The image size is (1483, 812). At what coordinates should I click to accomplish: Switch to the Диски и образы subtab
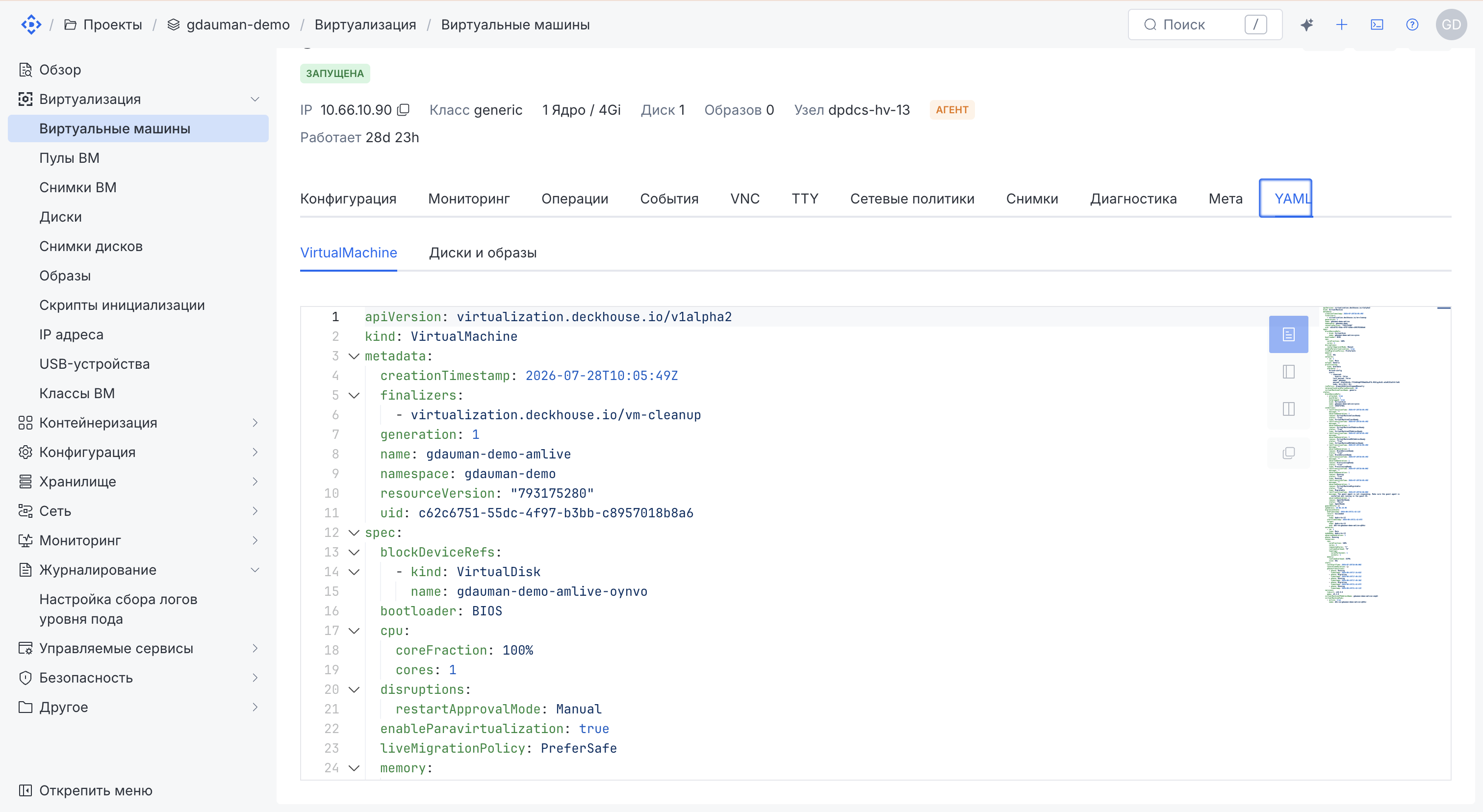point(483,253)
